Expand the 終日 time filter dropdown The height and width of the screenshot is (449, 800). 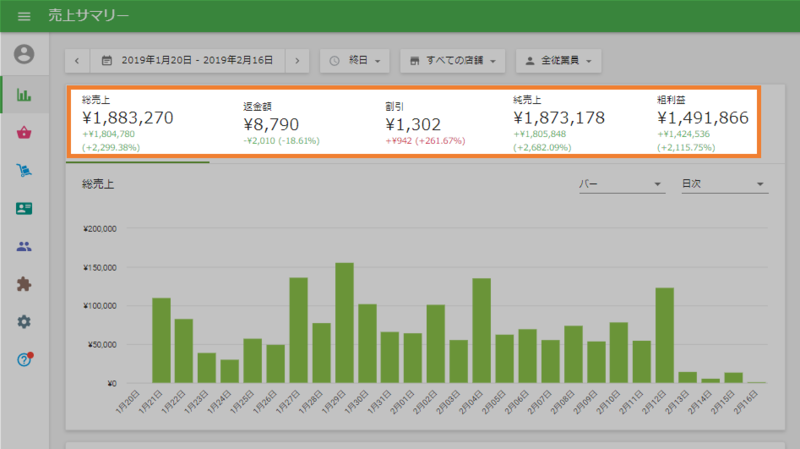coord(355,61)
